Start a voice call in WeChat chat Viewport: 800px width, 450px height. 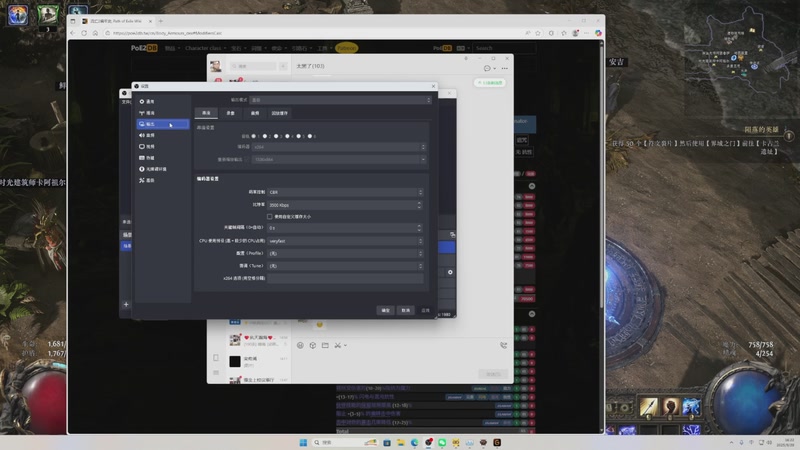point(504,345)
